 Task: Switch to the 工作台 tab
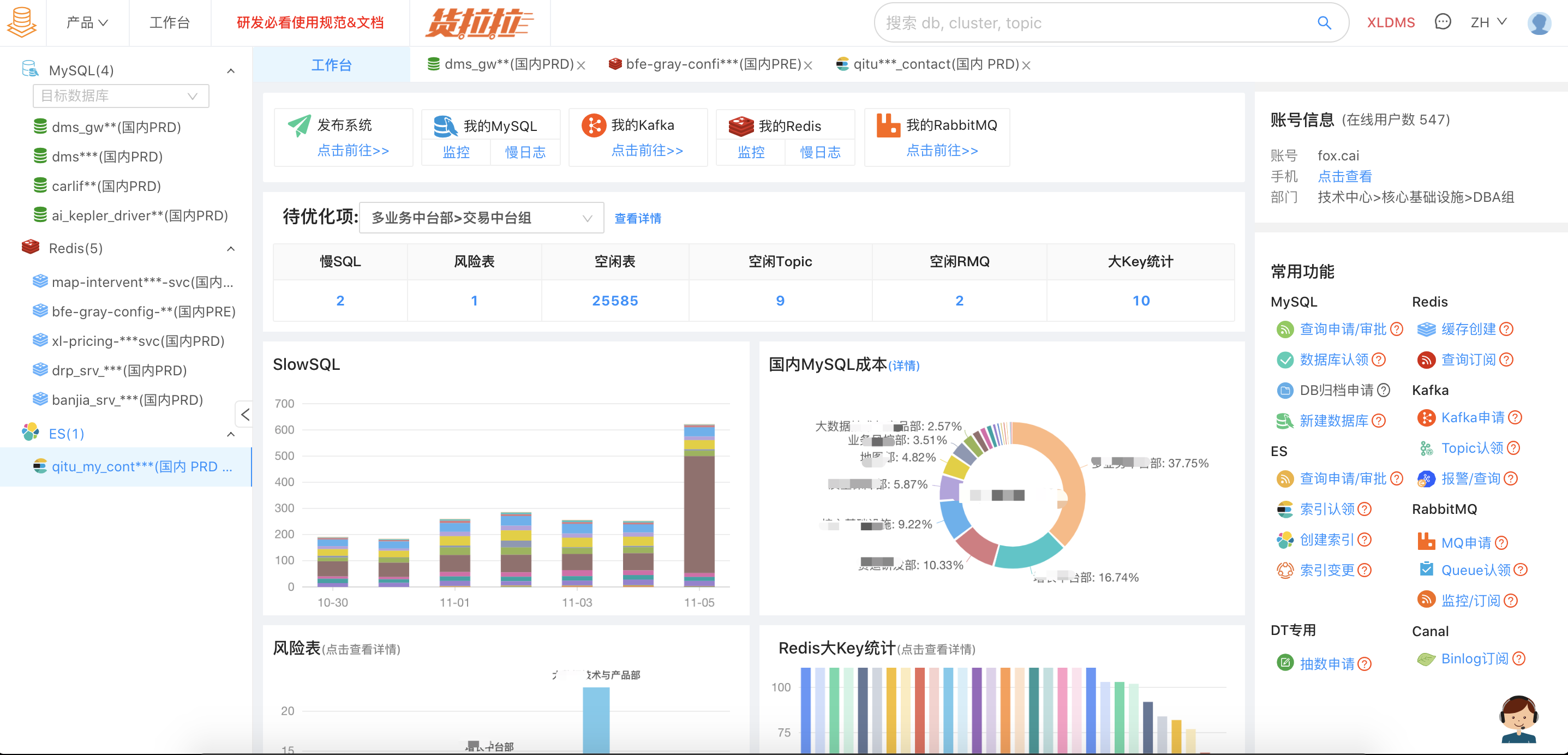(331, 64)
